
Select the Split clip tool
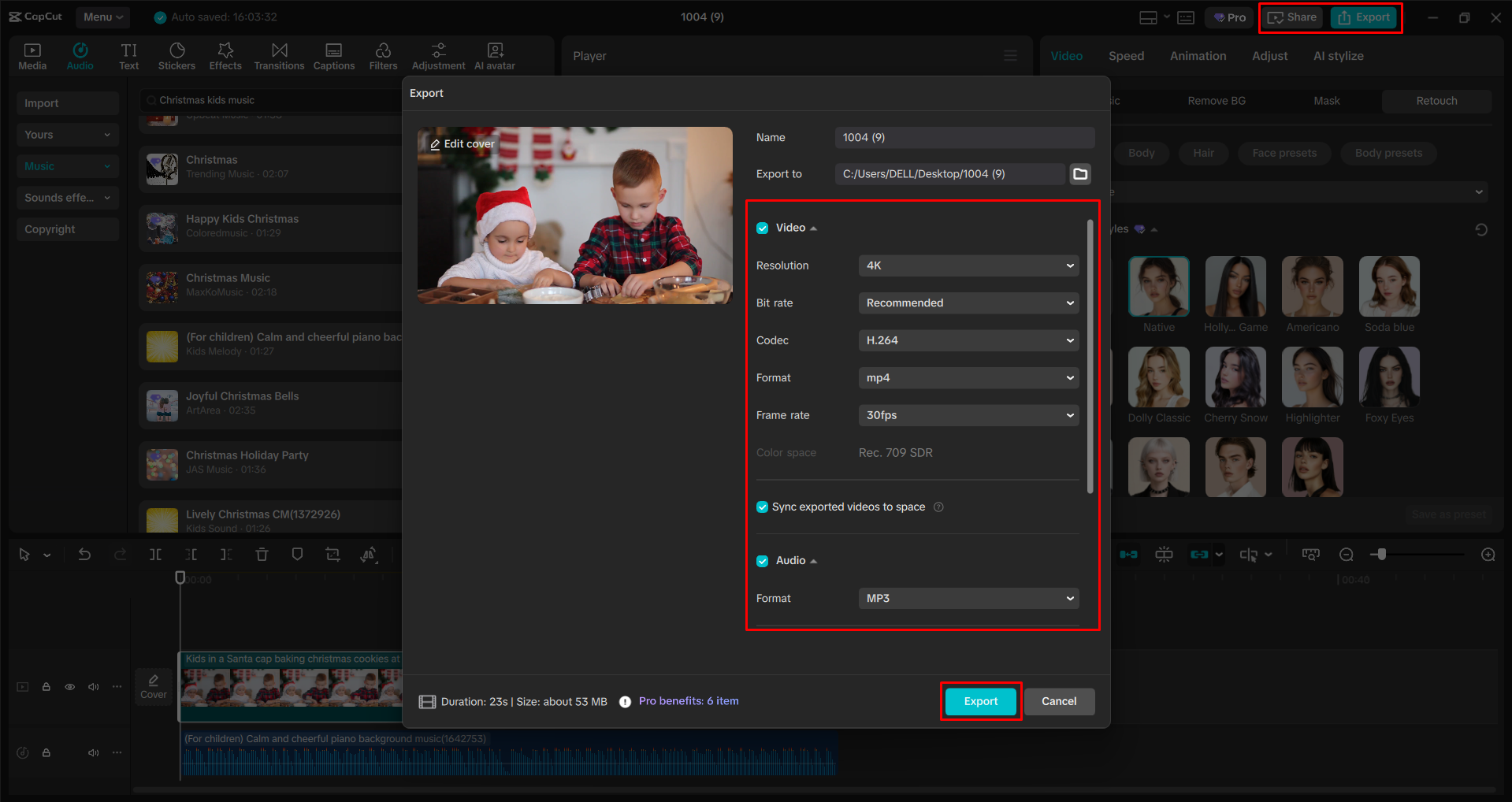coord(155,554)
